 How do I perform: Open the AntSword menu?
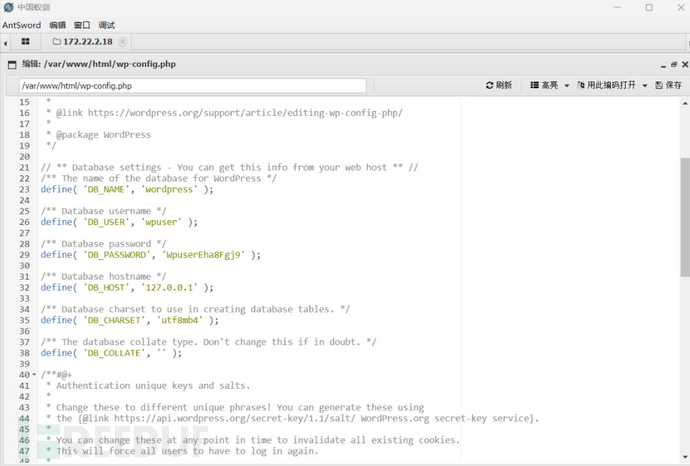(x=21, y=25)
